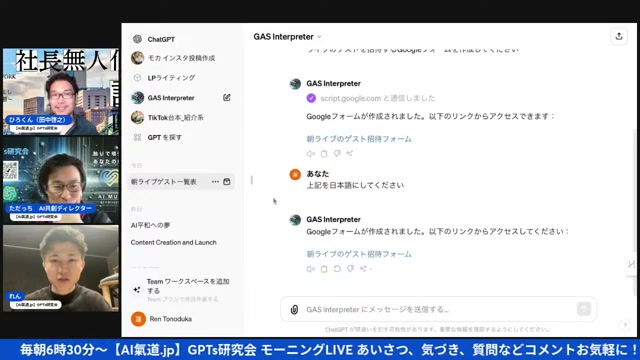Copy second GAS Interpreter reply
The width and height of the screenshot is (640, 360).
(x=324, y=269)
